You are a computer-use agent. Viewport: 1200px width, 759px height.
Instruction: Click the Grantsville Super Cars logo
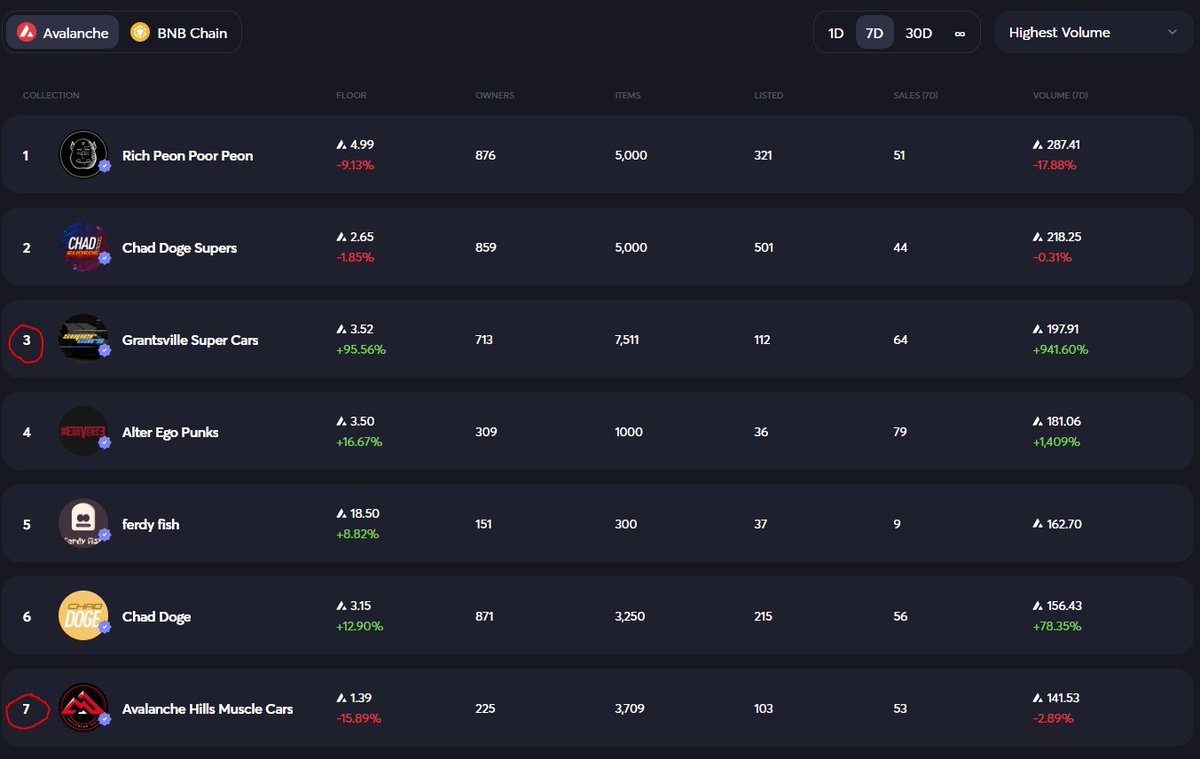84,339
